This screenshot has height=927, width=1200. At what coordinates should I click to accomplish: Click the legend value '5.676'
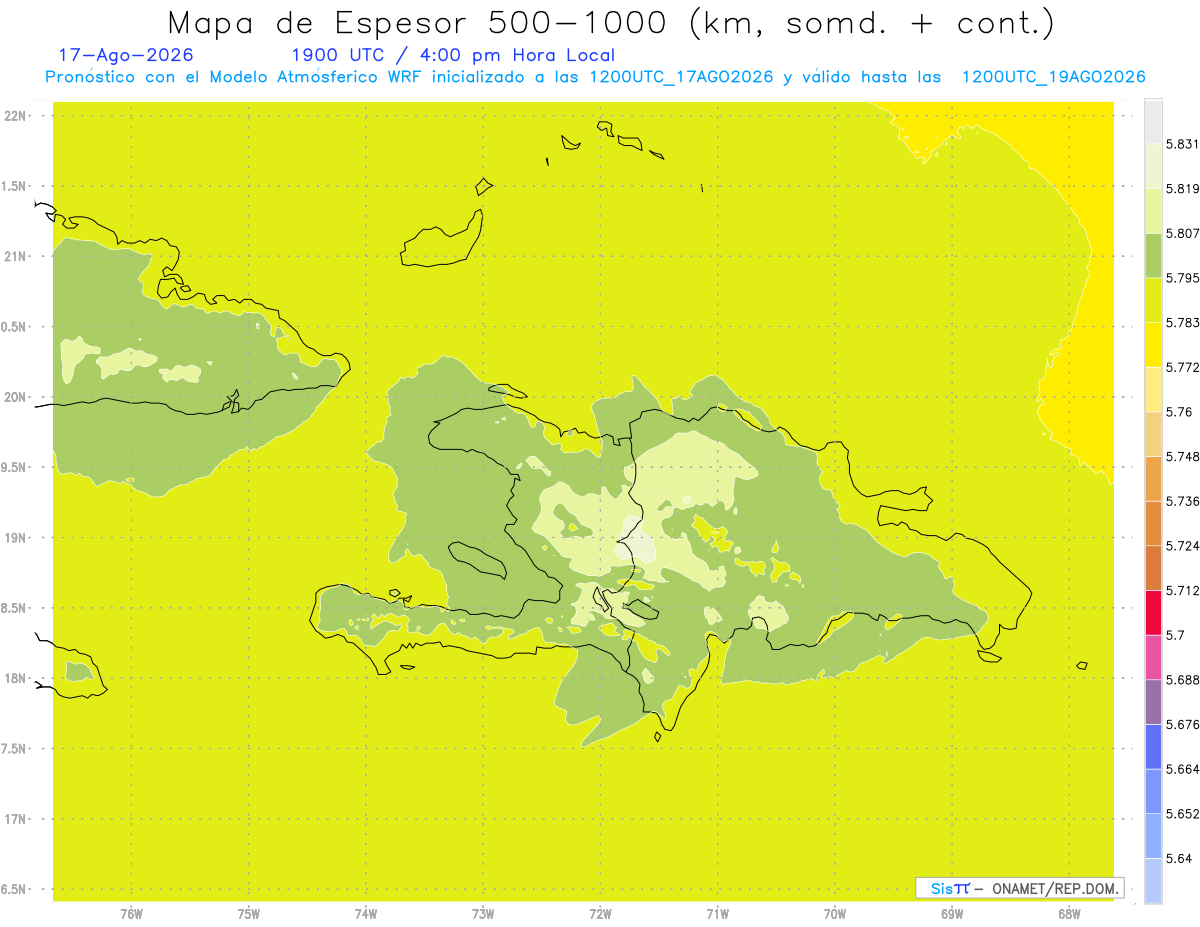coord(1183,725)
